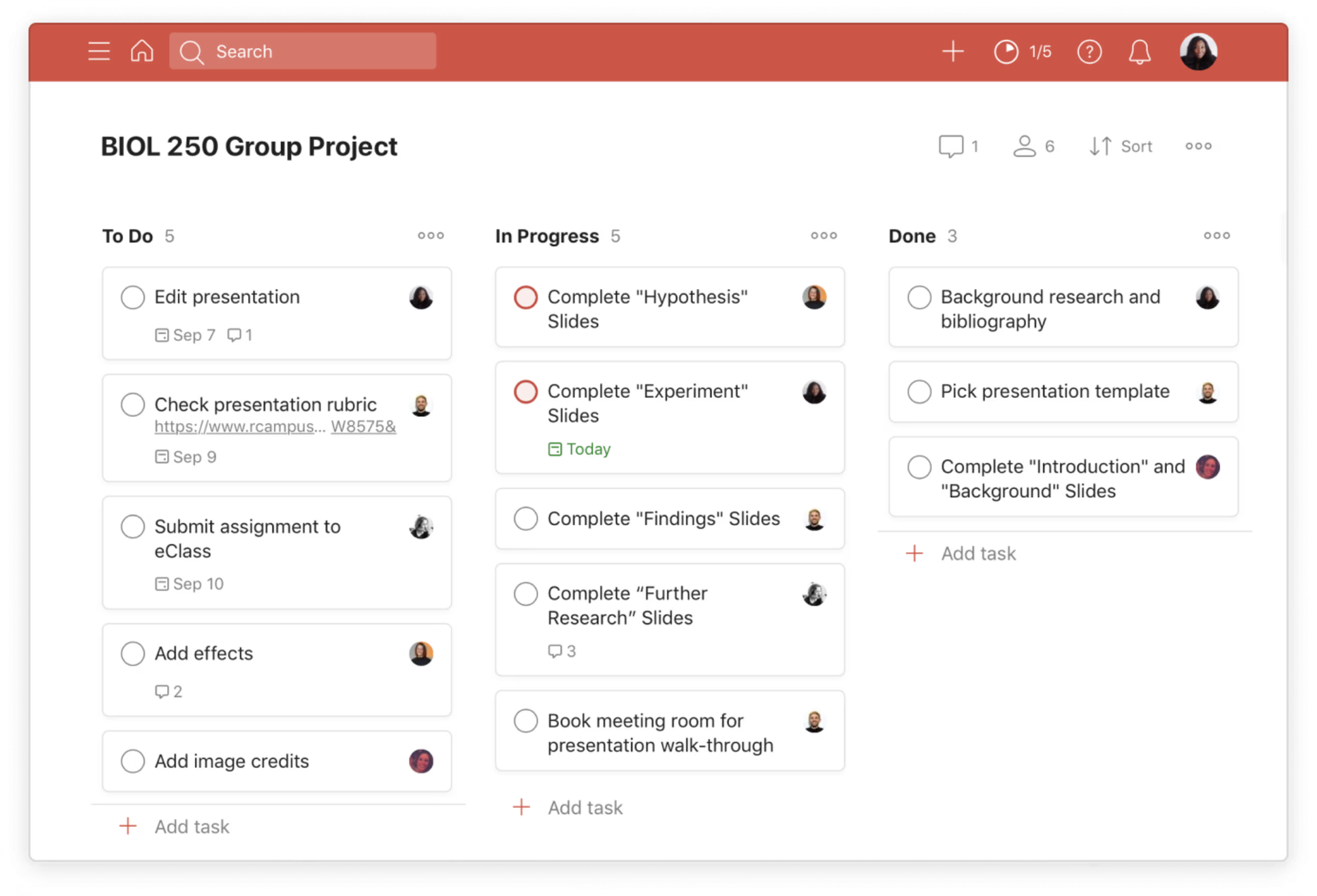The image size is (1317, 896).
Task: Click inside the Search field
Action: coord(303,51)
